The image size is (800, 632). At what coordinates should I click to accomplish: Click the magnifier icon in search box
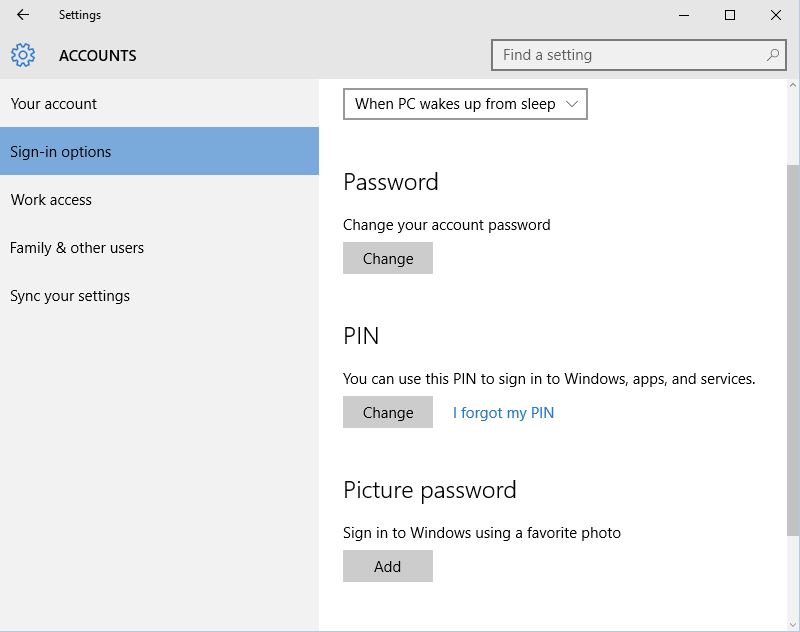click(773, 55)
